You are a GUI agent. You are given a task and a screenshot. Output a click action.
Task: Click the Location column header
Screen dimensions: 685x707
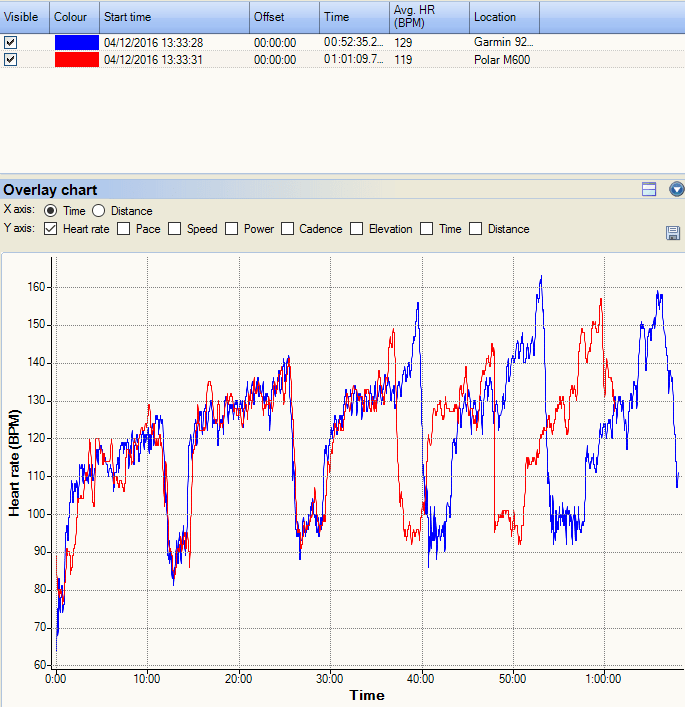click(x=504, y=17)
